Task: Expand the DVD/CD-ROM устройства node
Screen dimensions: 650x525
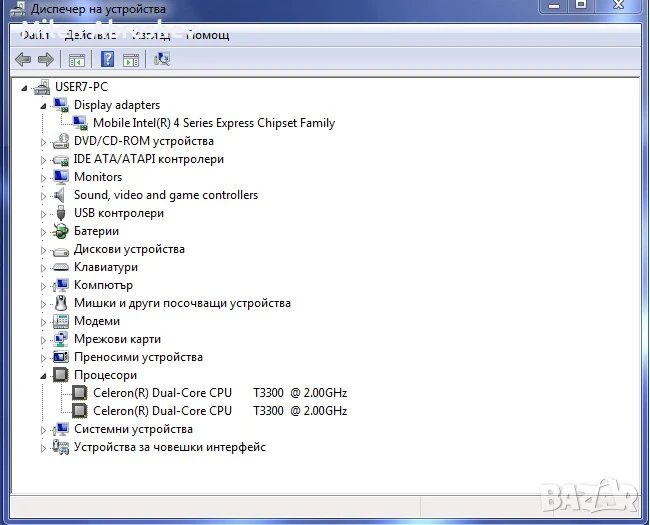Action: [x=43, y=142]
